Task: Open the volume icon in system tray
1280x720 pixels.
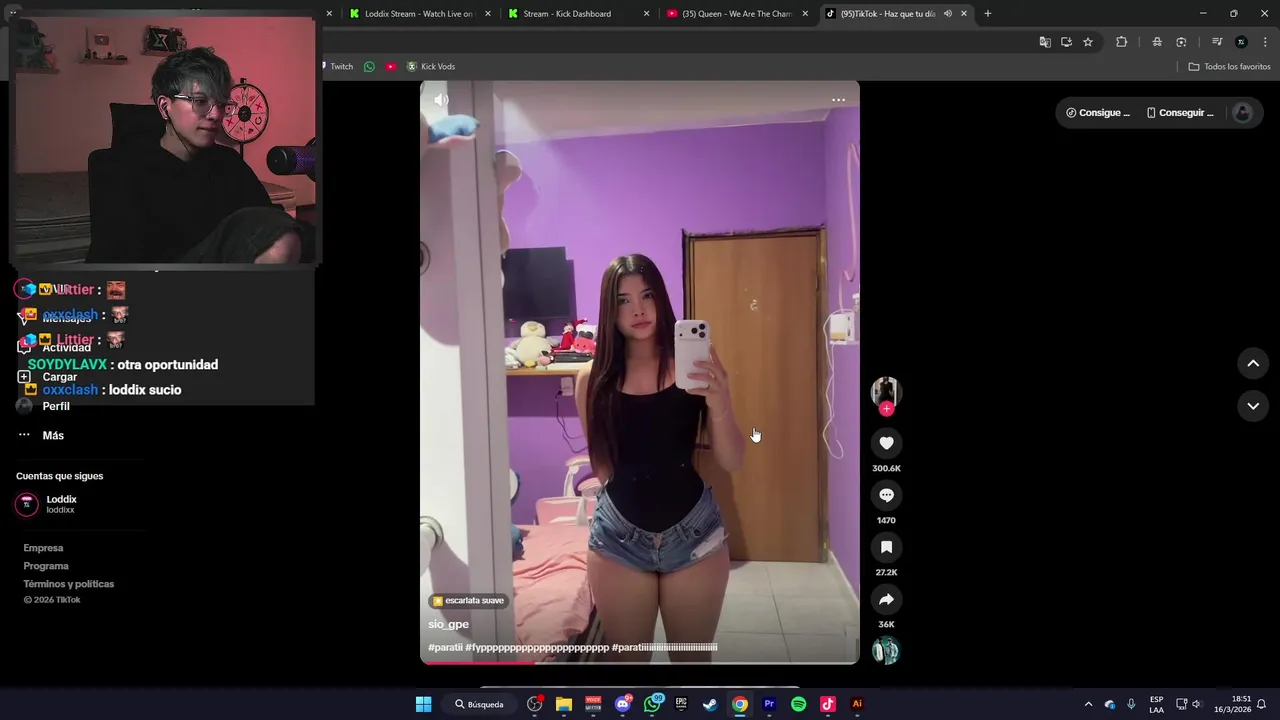Action: tap(1196, 704)
